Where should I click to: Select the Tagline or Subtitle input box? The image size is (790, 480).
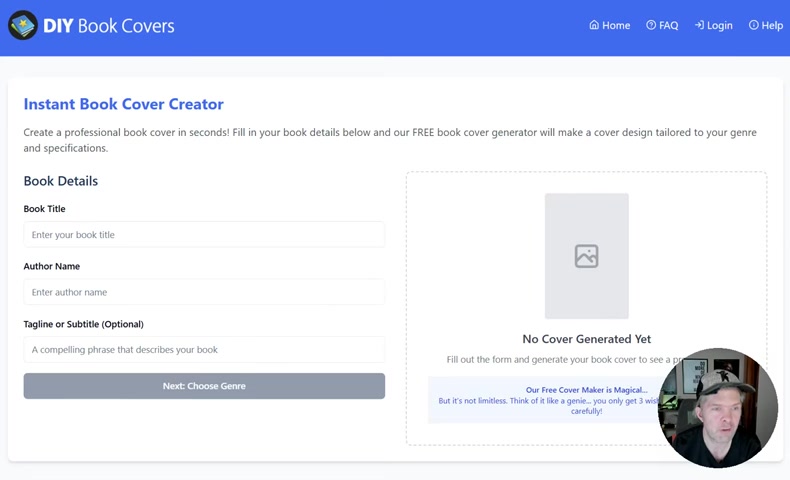(204, 350)
